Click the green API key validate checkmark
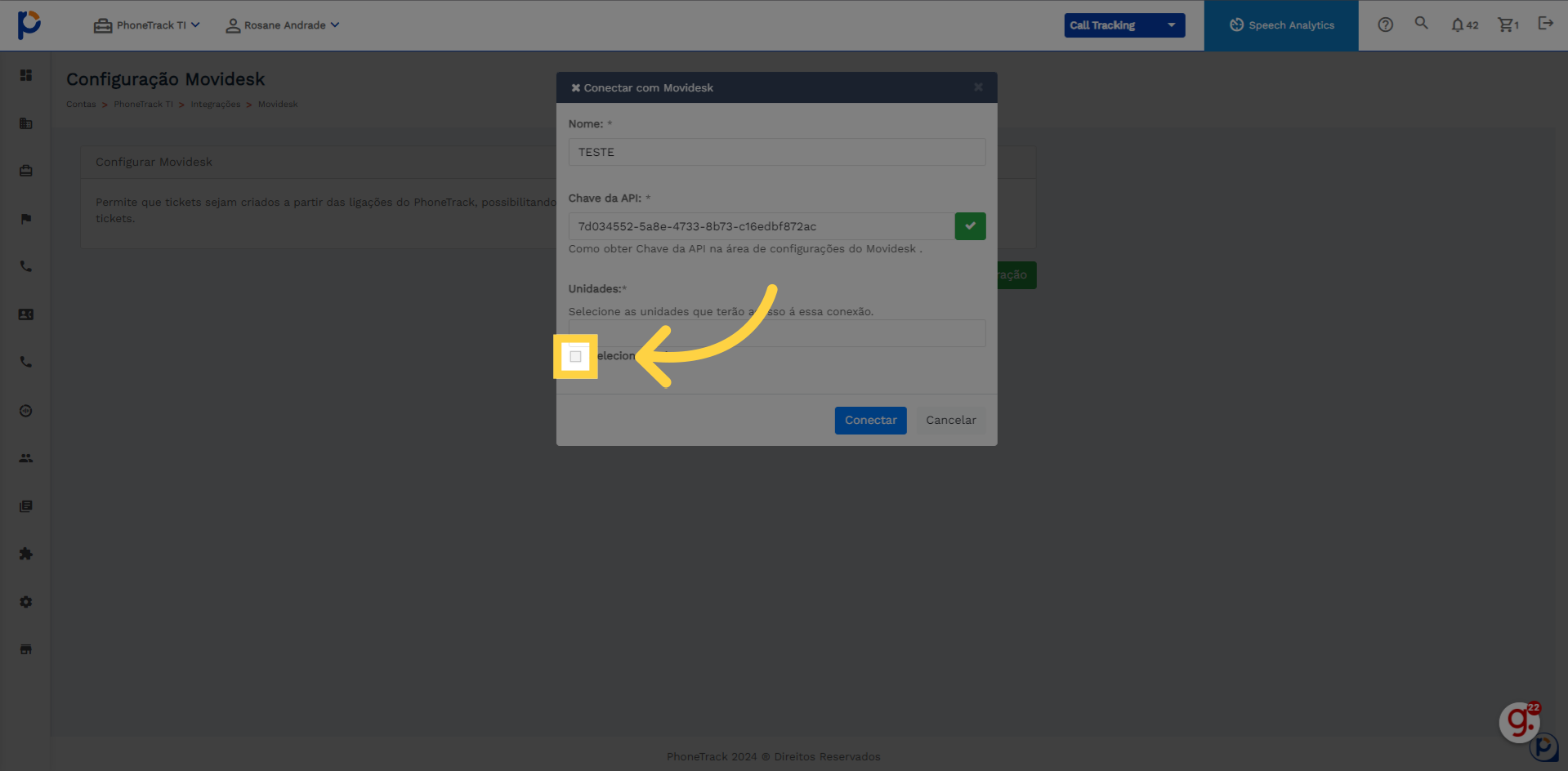Screen dimensions: 1568x771 970,226
